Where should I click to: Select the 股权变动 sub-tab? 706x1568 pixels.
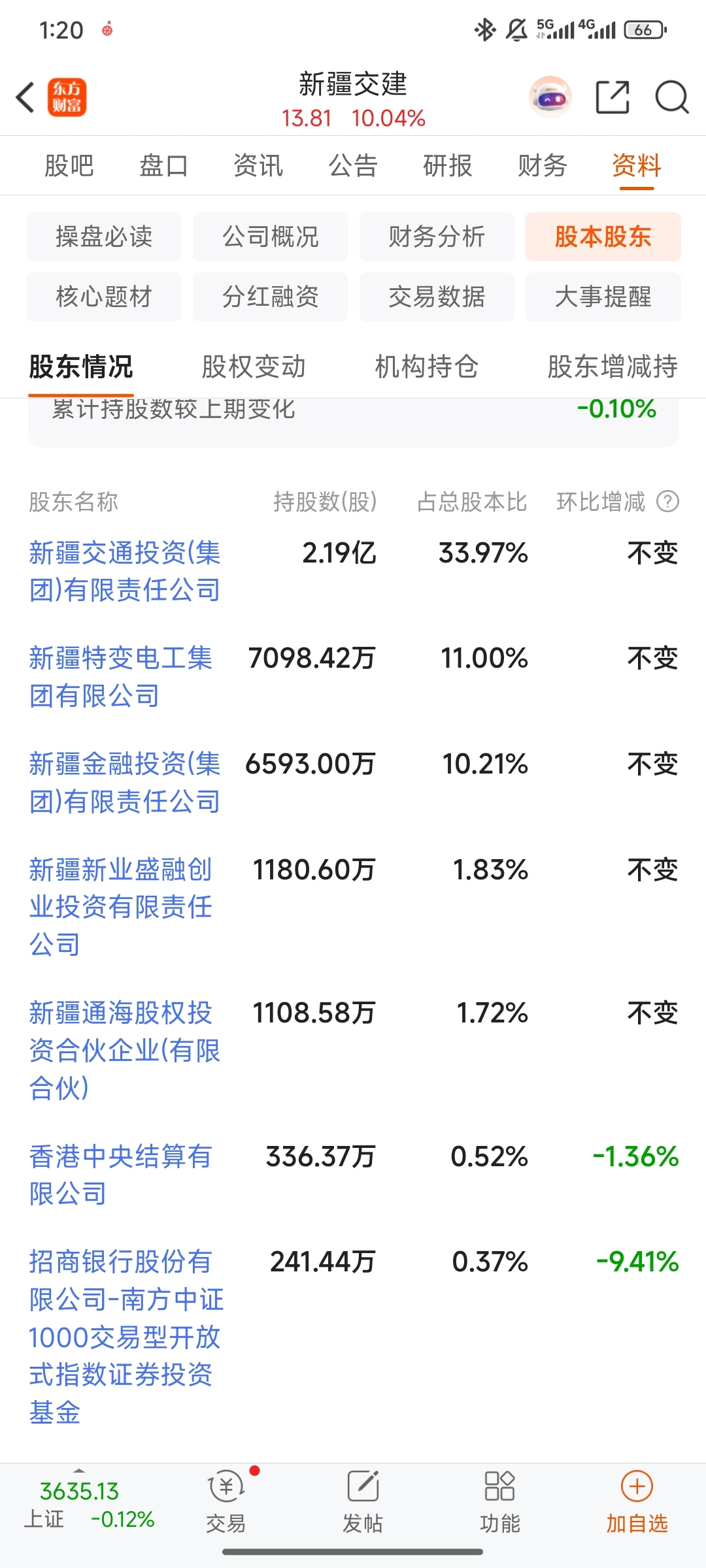254,367
